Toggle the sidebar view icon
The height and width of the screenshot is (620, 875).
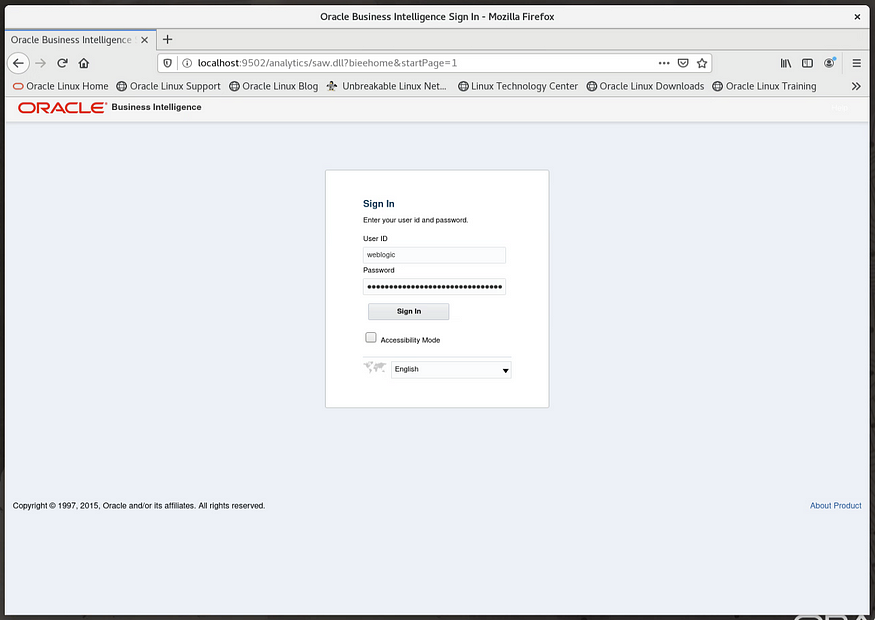coord(807,63)
